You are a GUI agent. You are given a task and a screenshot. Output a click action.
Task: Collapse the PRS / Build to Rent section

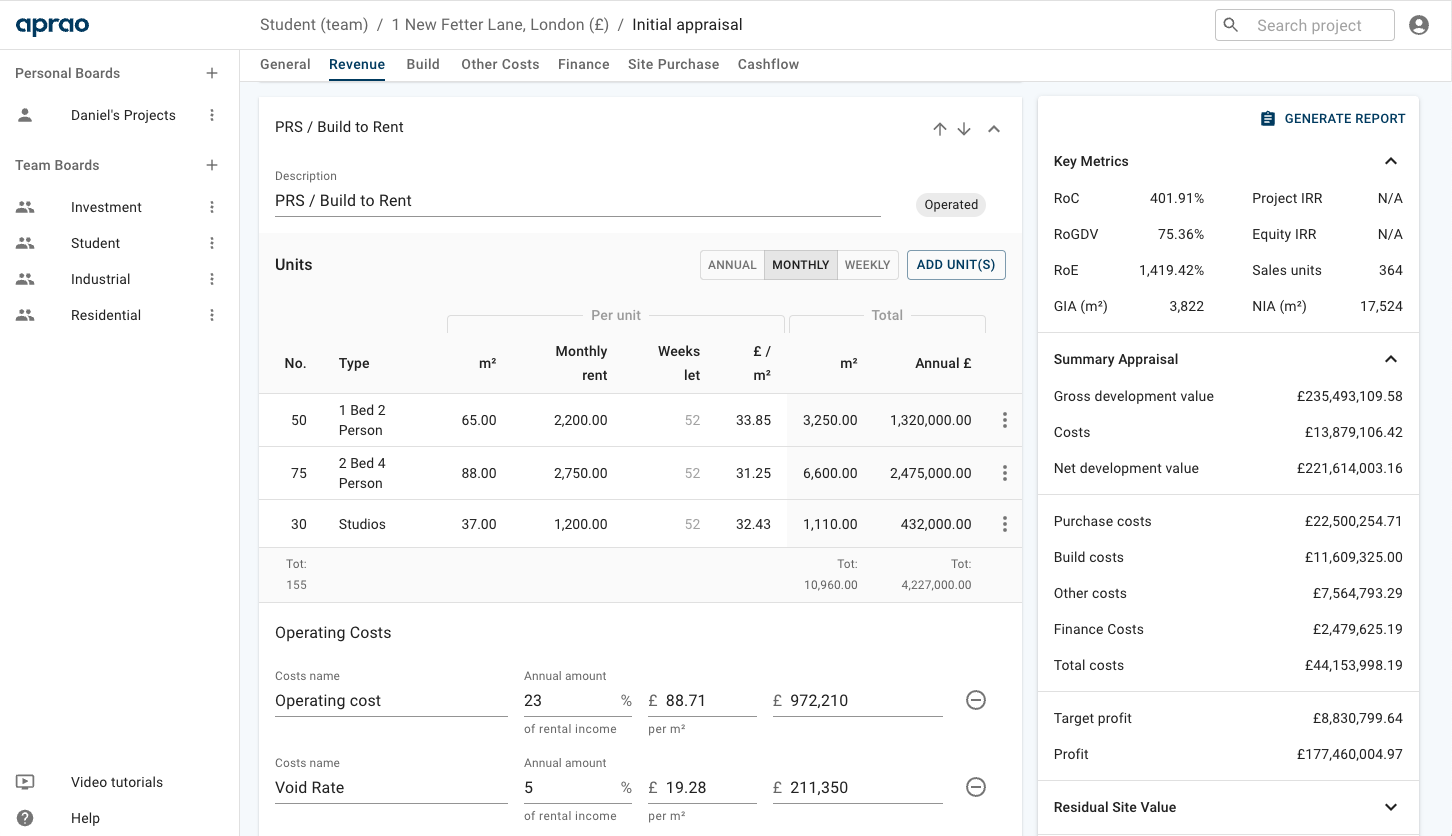pos(994,129)
